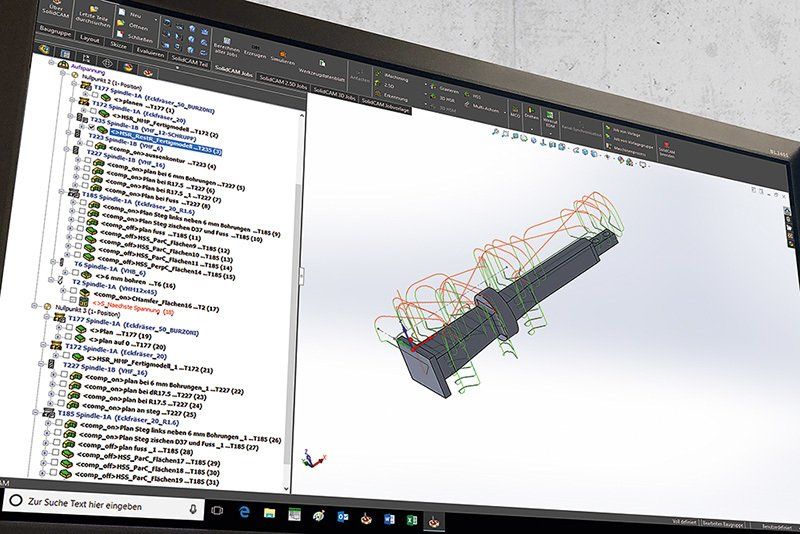Image resolution: width=800 pixels, height=534 pixels.
Task: Open Excel from the taskbar
Action: click(x=412, y=520)
